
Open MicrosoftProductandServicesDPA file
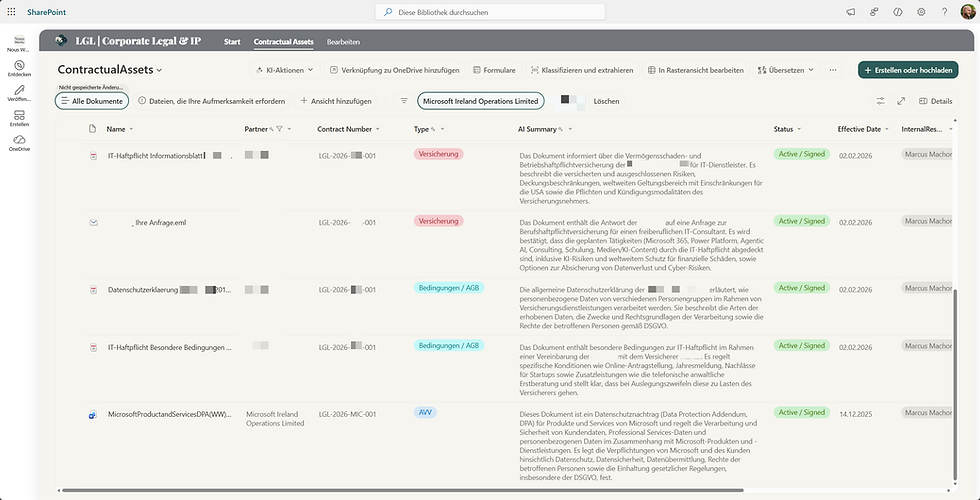(x=169, y=414)
